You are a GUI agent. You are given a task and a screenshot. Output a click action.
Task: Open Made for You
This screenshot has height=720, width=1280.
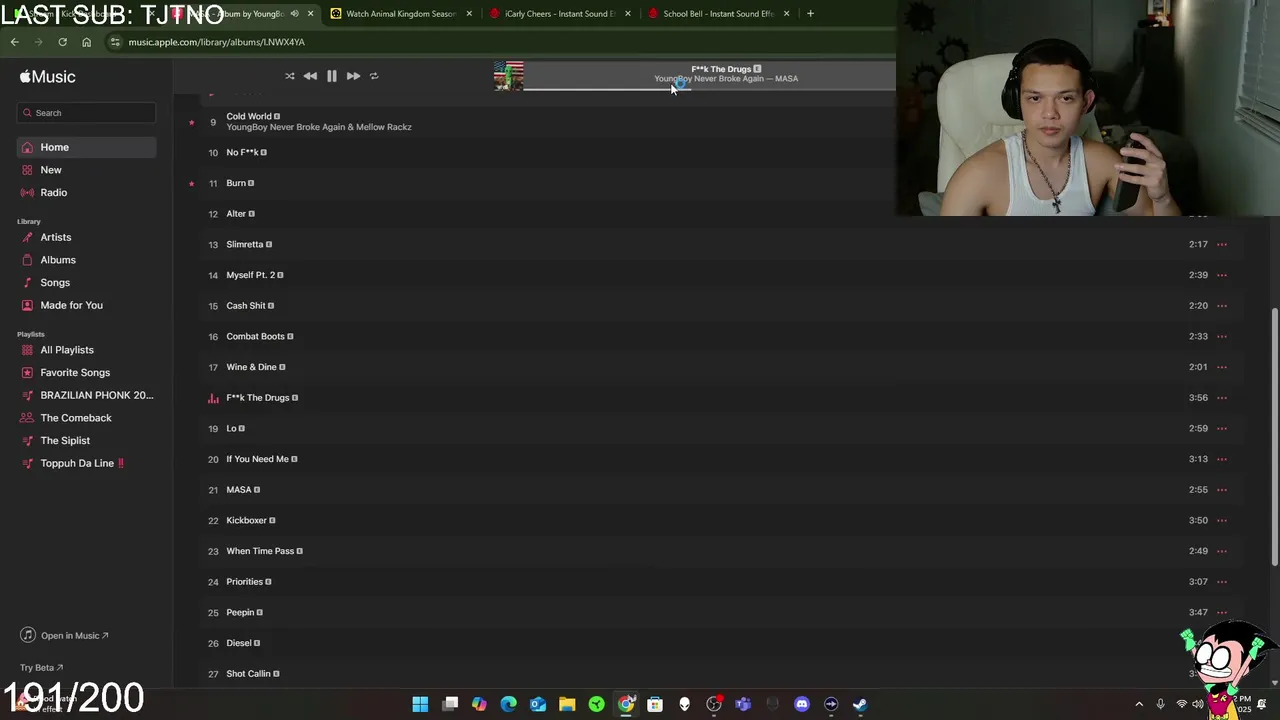[x=86, y=305]
